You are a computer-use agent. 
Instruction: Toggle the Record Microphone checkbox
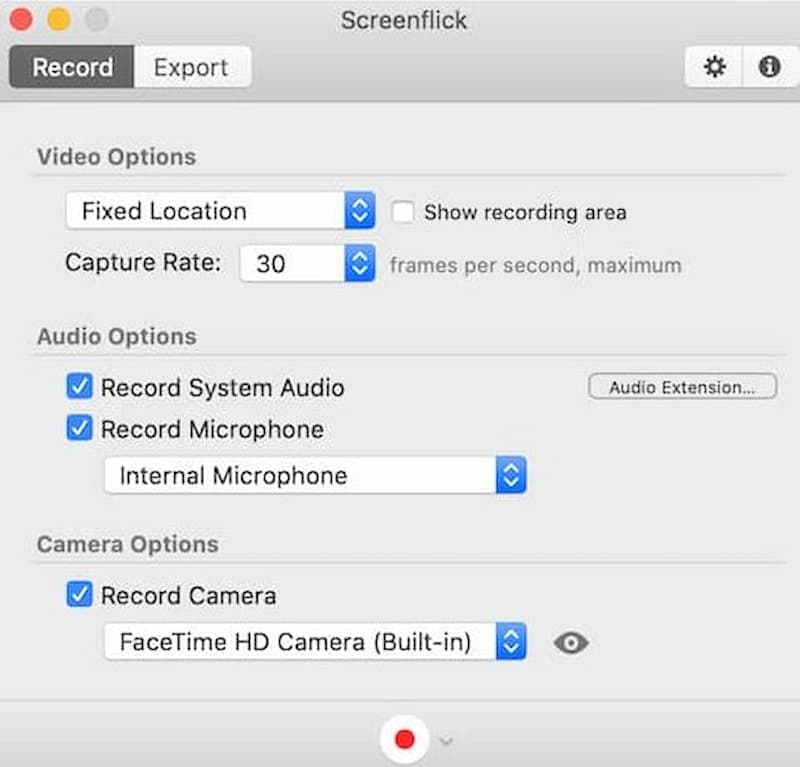pyautogui.click(x=79, y=429)
